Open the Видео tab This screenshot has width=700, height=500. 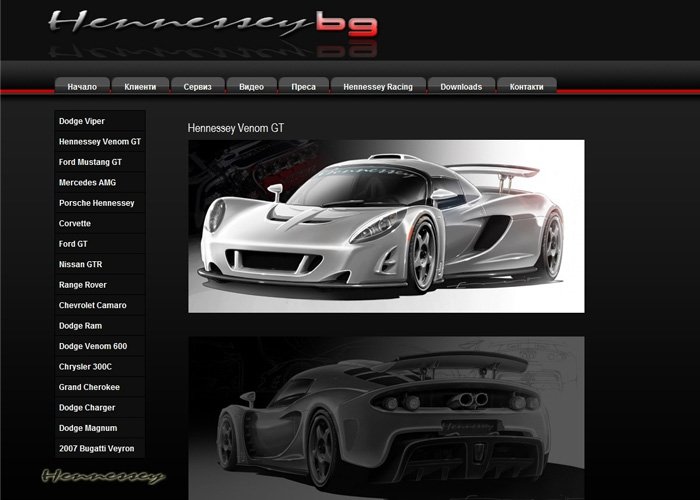pyautogui.click(x=252, y=87)
